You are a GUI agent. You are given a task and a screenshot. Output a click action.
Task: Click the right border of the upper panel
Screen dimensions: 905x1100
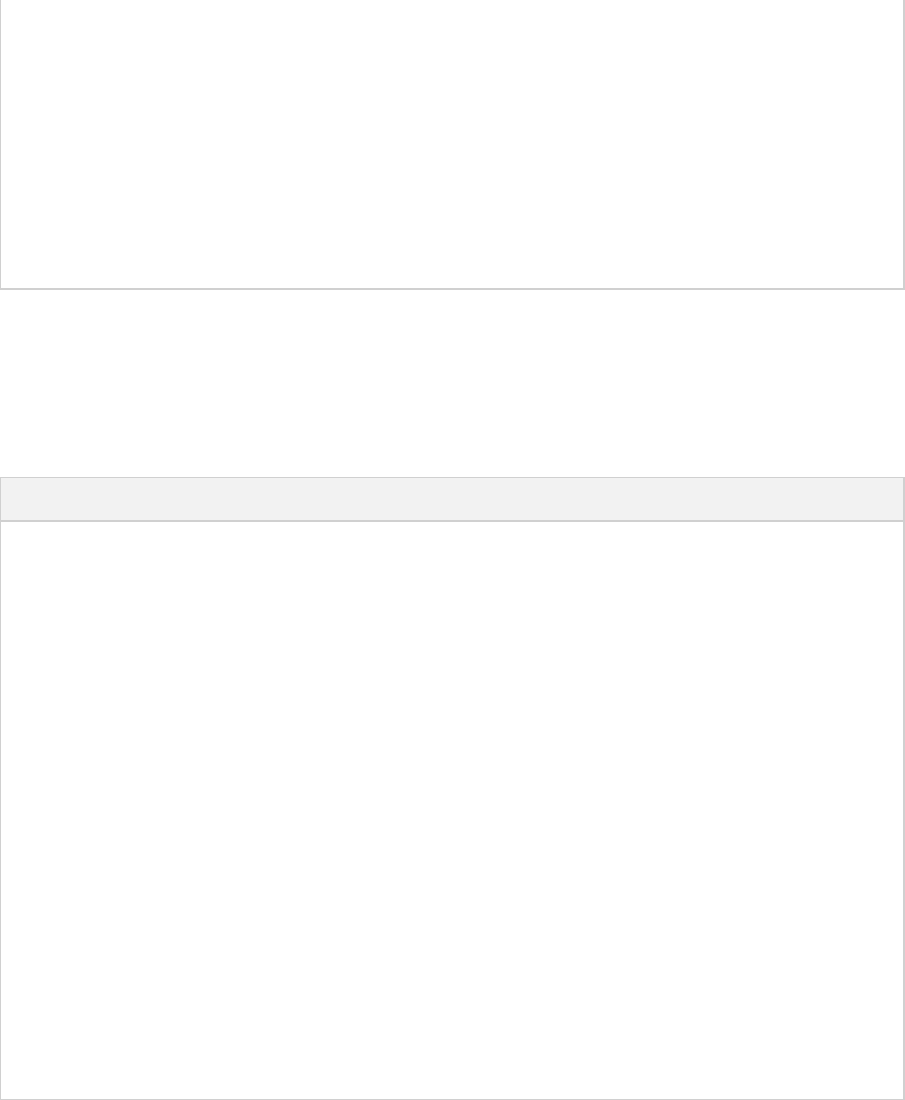[x=904, y=144]
